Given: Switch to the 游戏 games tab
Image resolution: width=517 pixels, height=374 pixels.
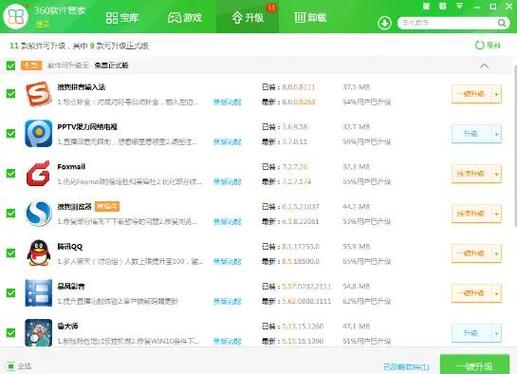Looking at the screenshot, I should (x=185, y=17).
